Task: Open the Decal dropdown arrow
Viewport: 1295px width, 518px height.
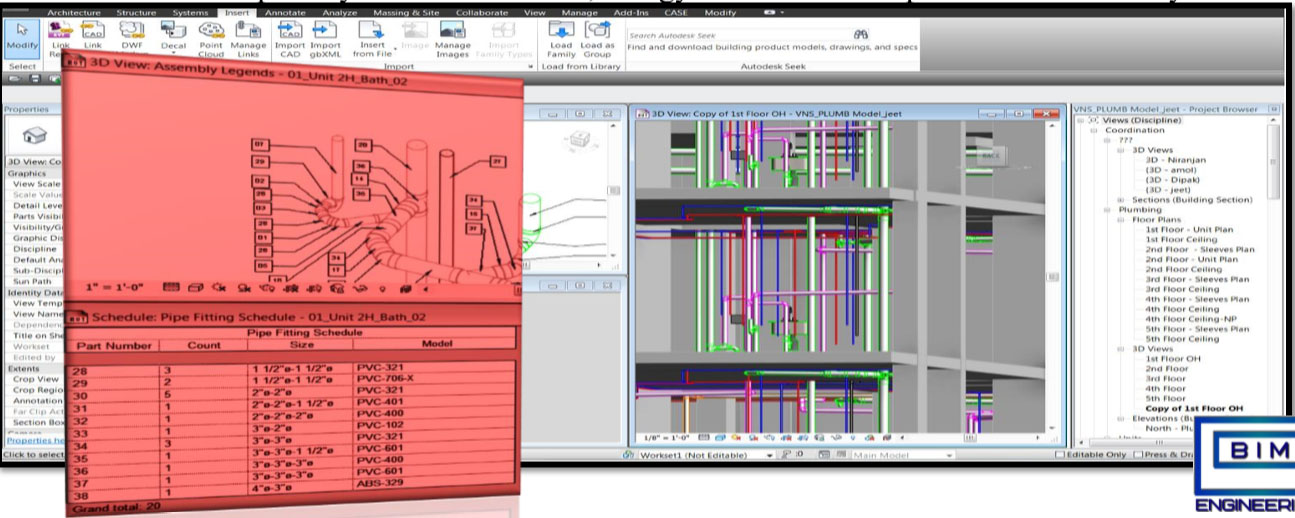Action: [173, 55]
